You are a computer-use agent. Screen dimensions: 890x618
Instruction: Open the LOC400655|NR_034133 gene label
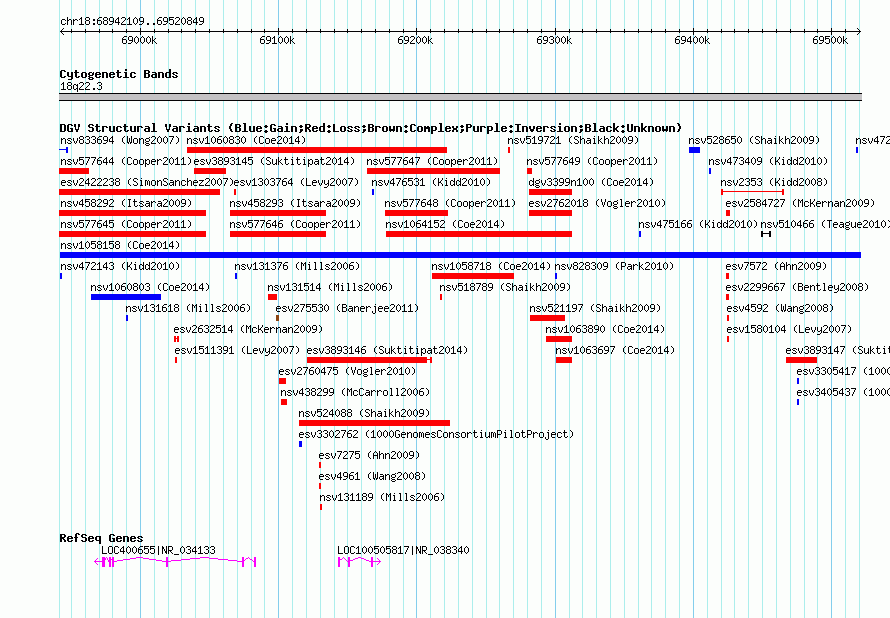[x=158, y=550]
